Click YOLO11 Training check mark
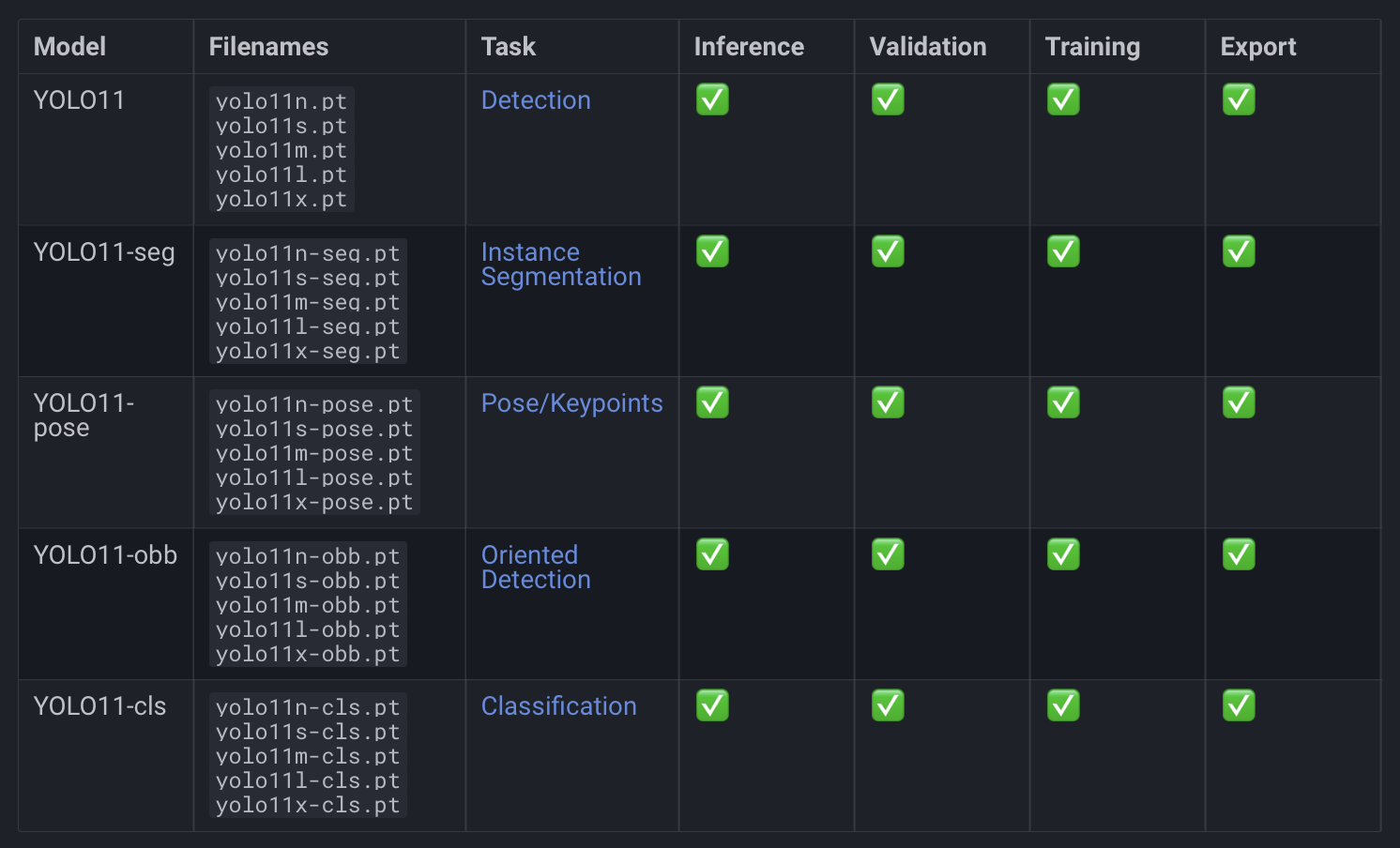This screenshot has width=1400, height=848. (x=1063, y=99)
